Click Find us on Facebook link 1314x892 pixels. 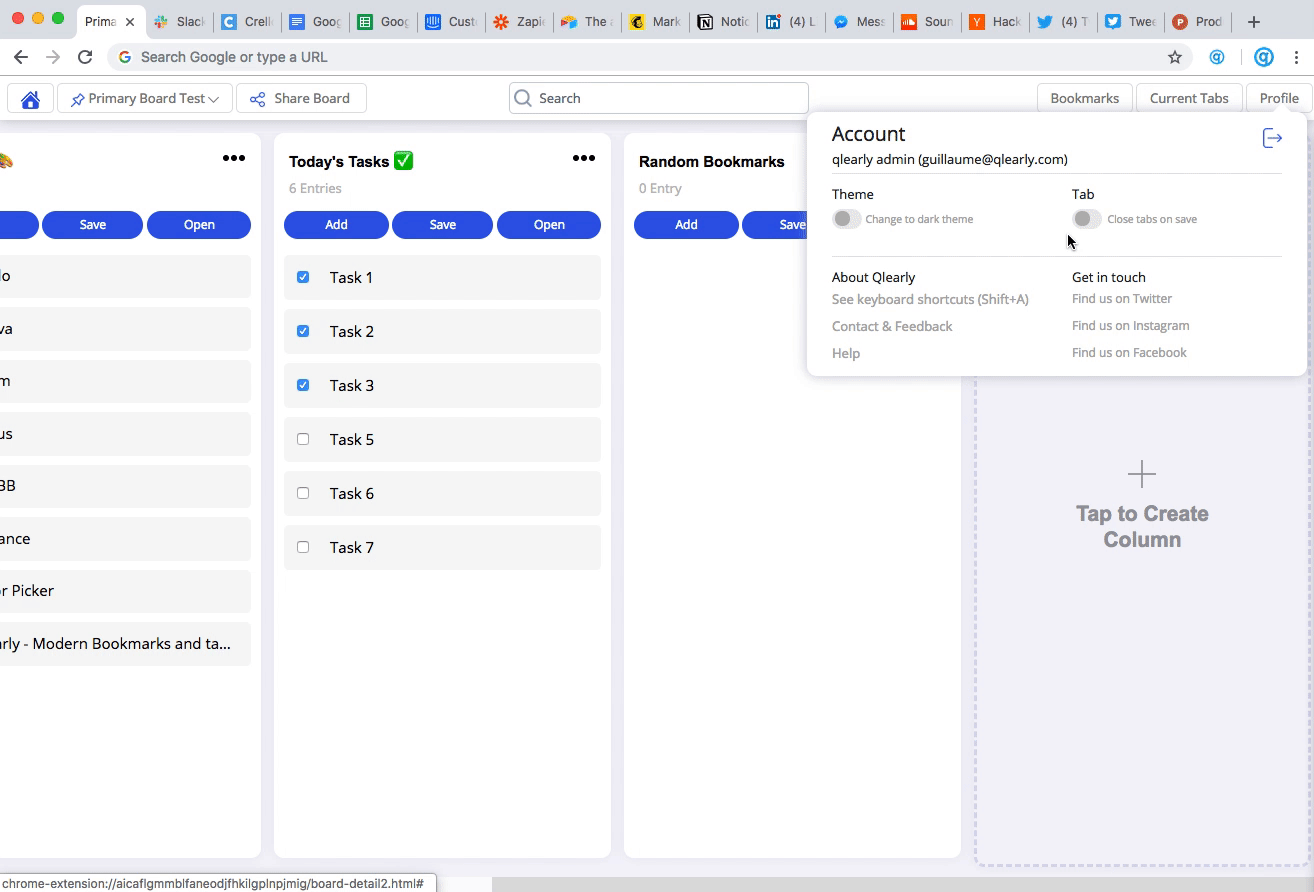click(1129, 353)
